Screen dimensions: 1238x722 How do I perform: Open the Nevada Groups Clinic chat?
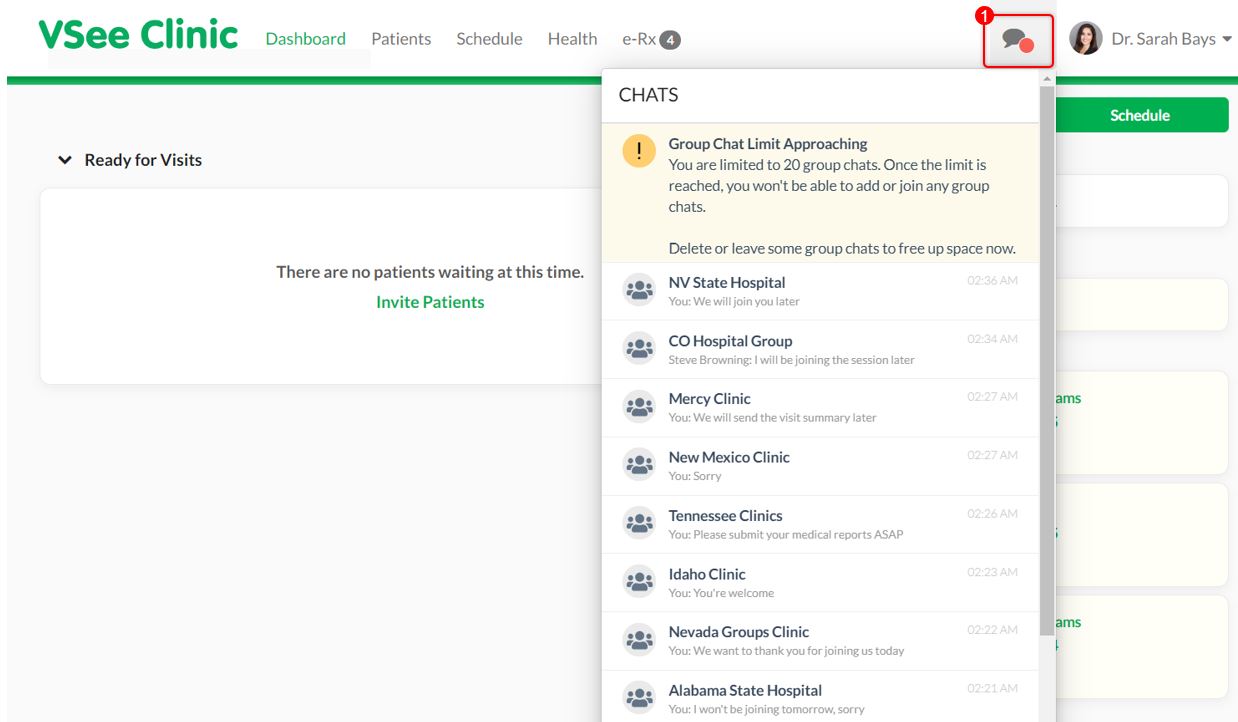[x=820, y=641]
